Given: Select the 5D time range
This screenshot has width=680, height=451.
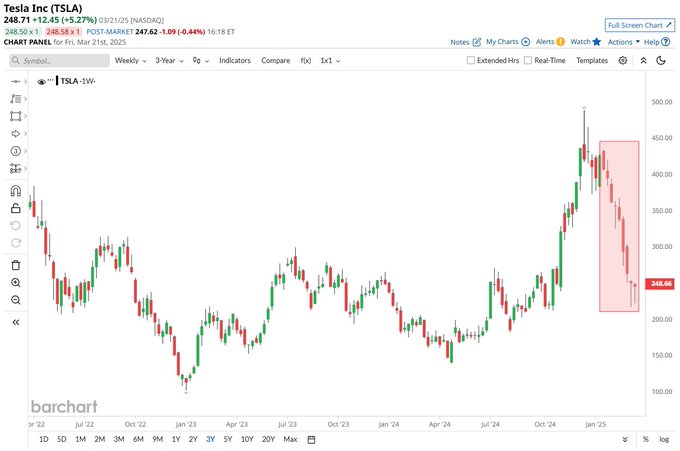Looking at the screenshot, I should (x=62, y=439).
